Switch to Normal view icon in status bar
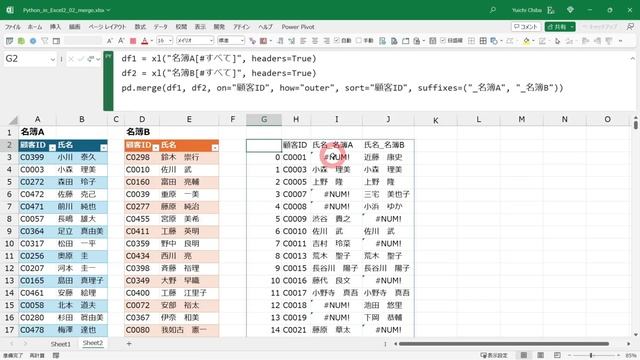The height and width of the screenshot is (360, 640). (524, 355)
